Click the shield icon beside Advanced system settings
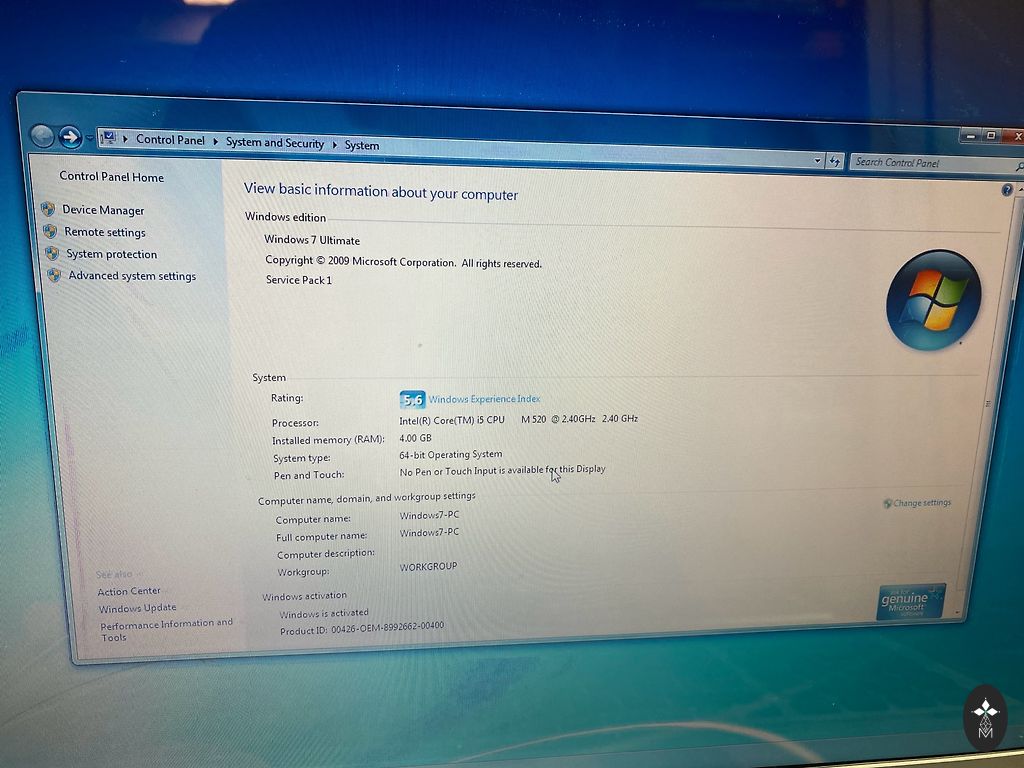Image resolution: width=1024 pixels, height=768 pixels. pos(53,275)
